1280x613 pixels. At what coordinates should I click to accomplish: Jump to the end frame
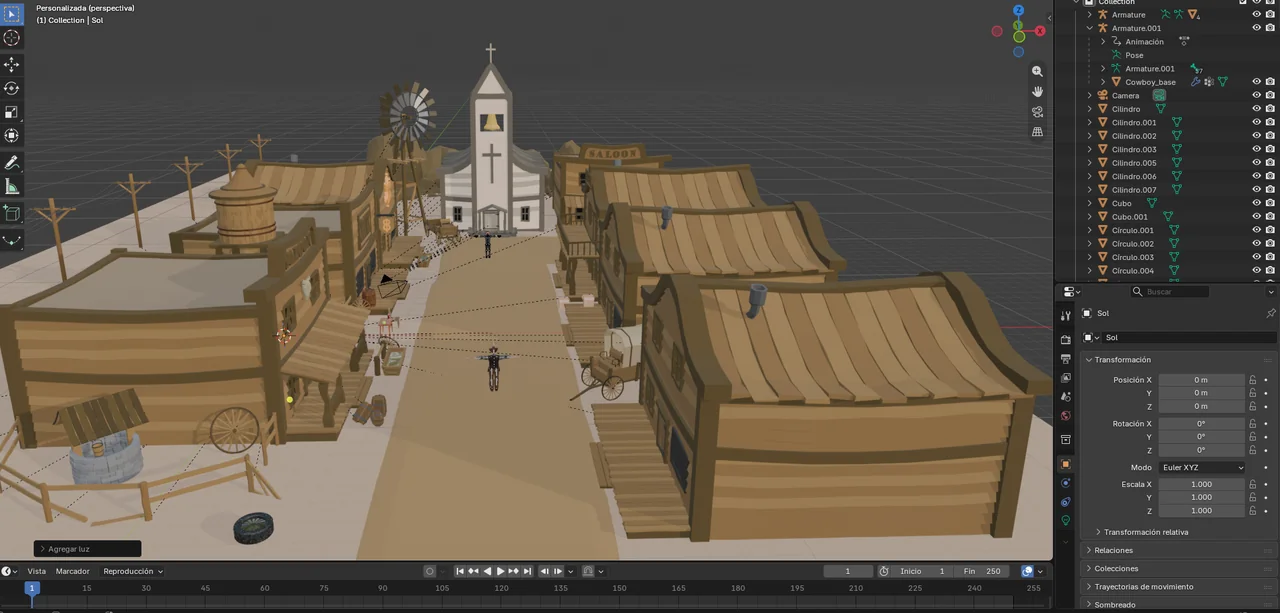point(526,571)
